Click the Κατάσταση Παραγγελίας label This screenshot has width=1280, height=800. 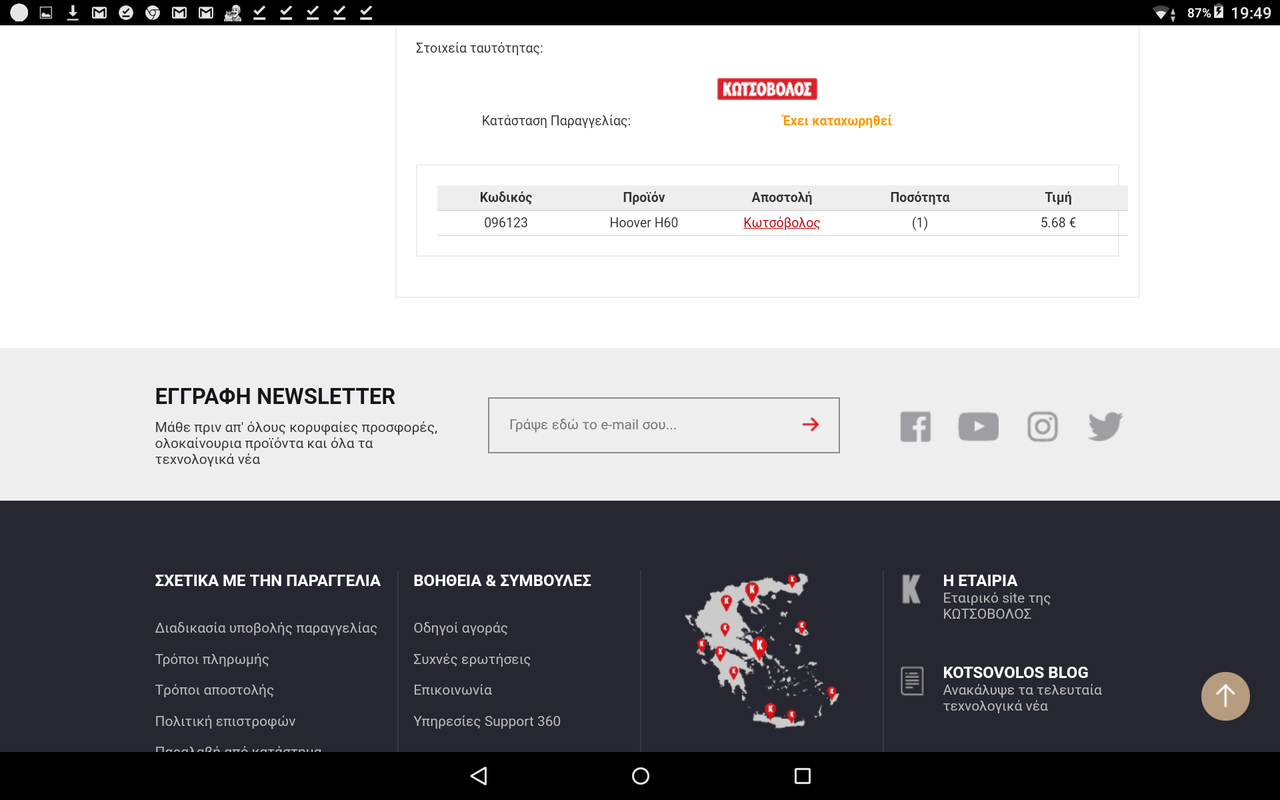pos(556,121)
